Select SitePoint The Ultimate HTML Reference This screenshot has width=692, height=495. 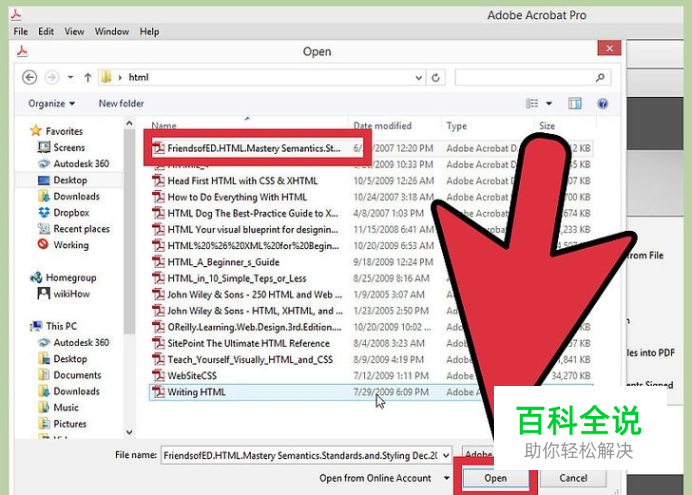point(248,344)
